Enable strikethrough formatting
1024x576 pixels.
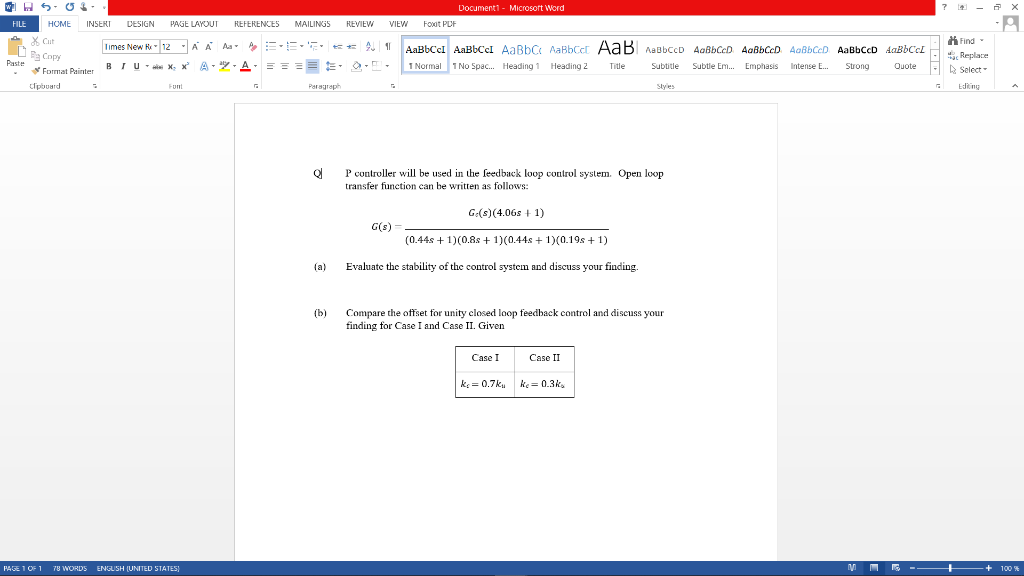[158, 66]
